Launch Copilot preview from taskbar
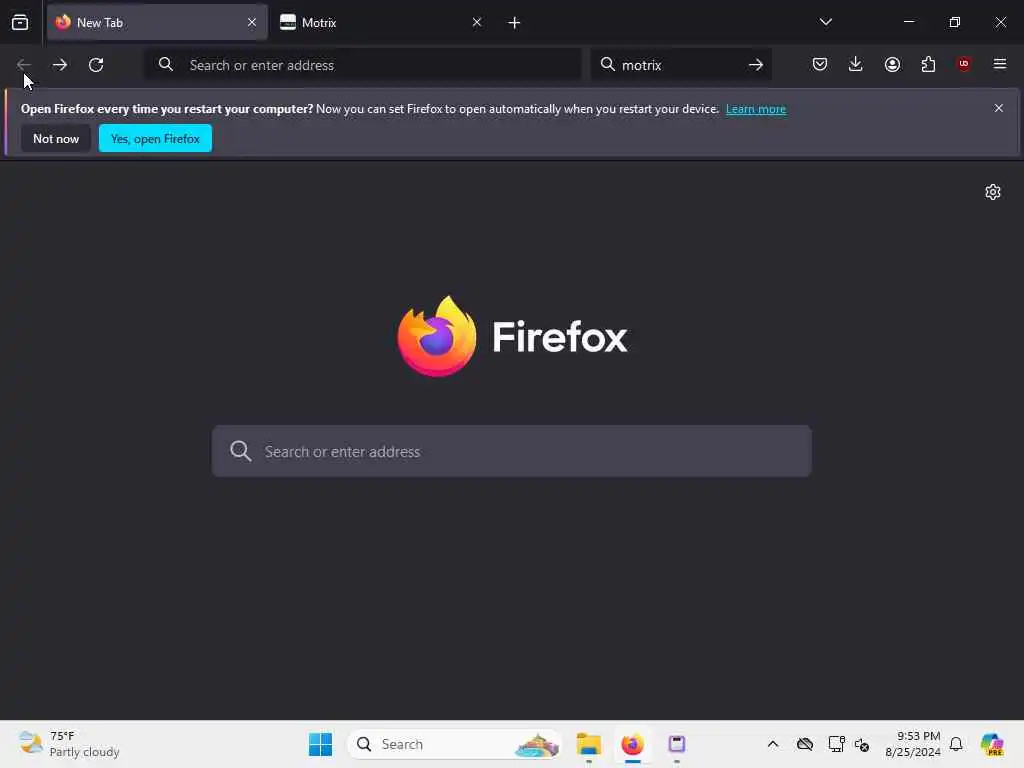 pyautogui.click(x=992, y=744)
